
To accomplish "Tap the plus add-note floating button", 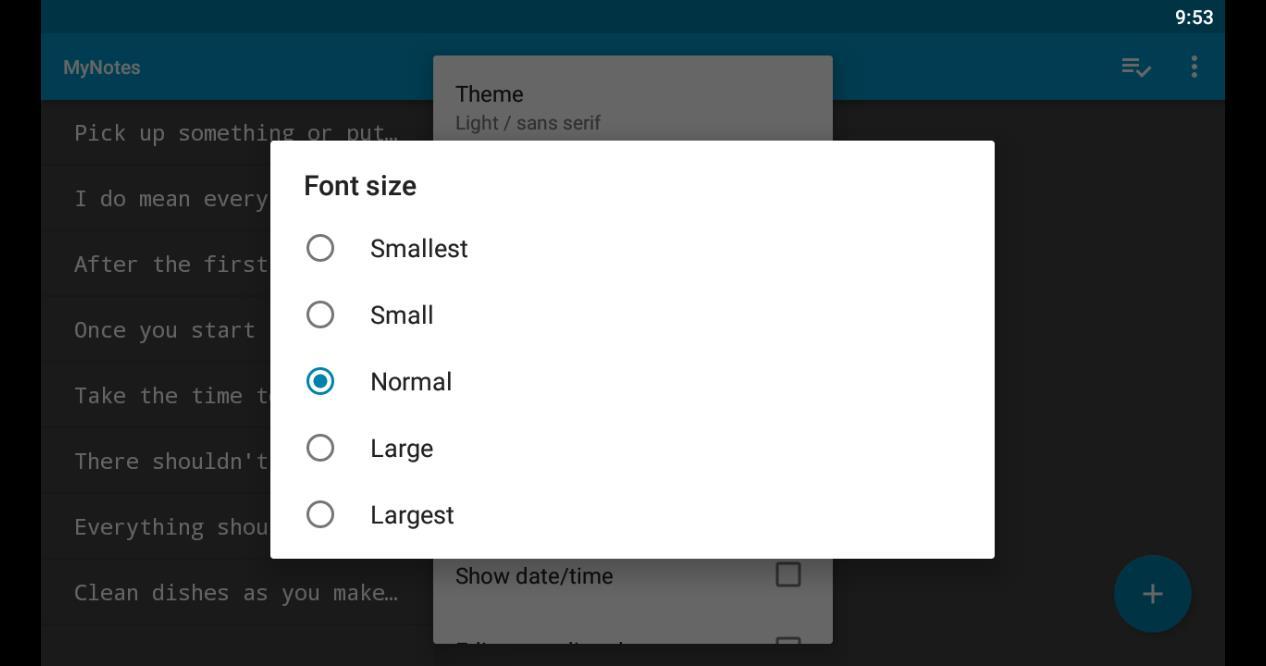I will coord(1152,594).
